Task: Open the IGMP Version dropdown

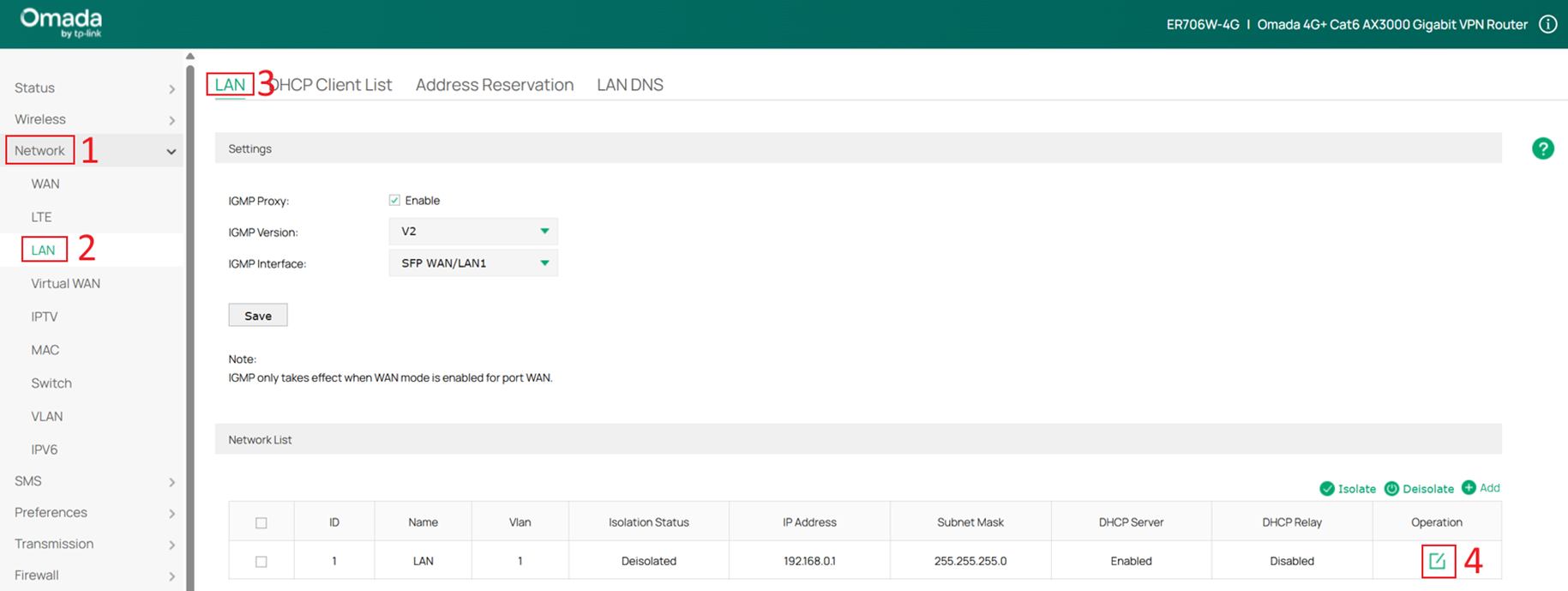Action: 473,232
